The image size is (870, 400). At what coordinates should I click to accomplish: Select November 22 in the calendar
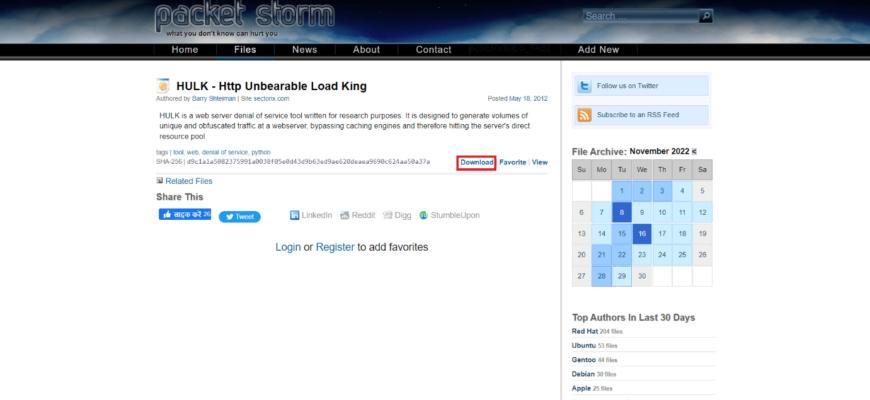[622, 255]
